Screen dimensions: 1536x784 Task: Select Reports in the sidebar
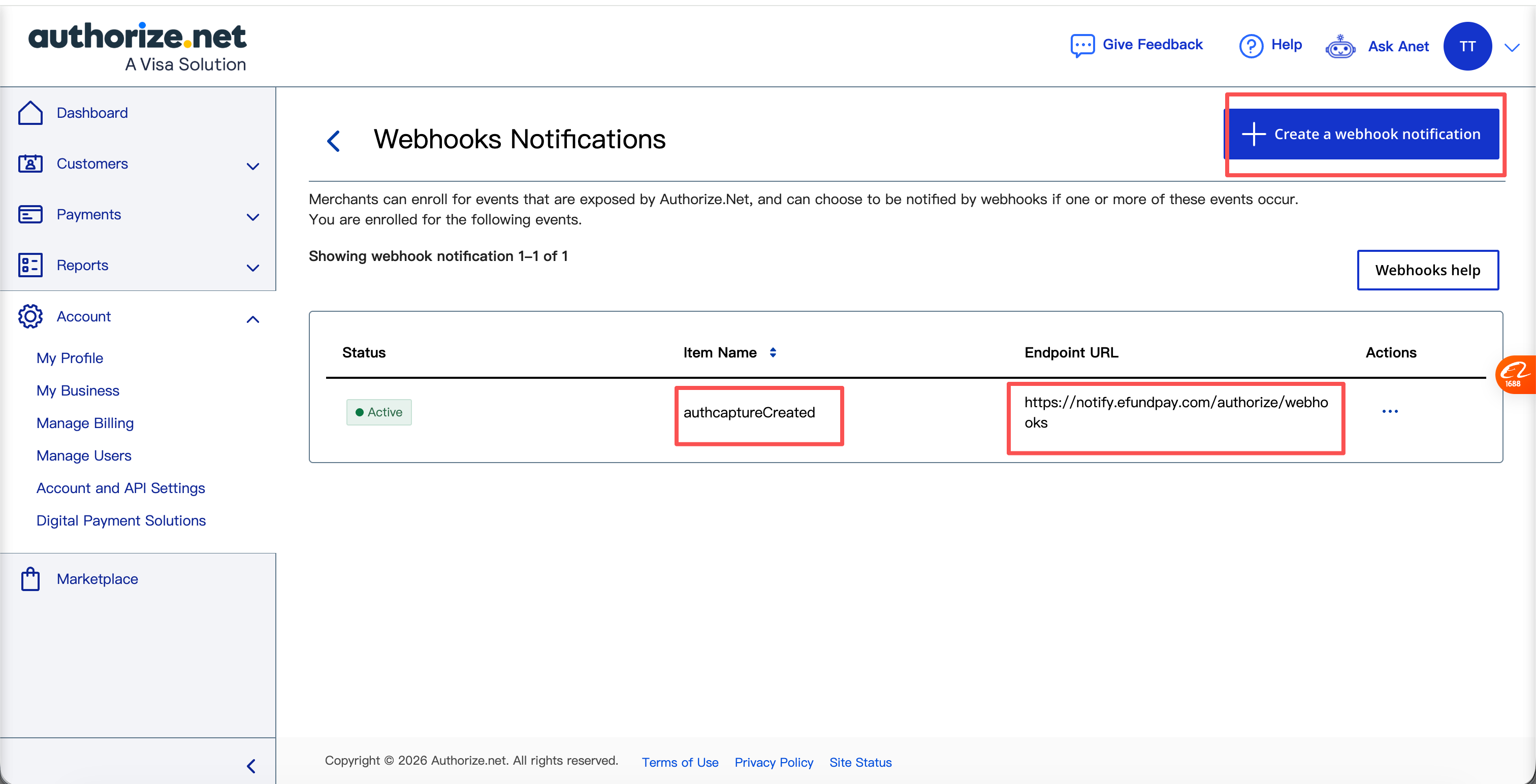(82, 265)
